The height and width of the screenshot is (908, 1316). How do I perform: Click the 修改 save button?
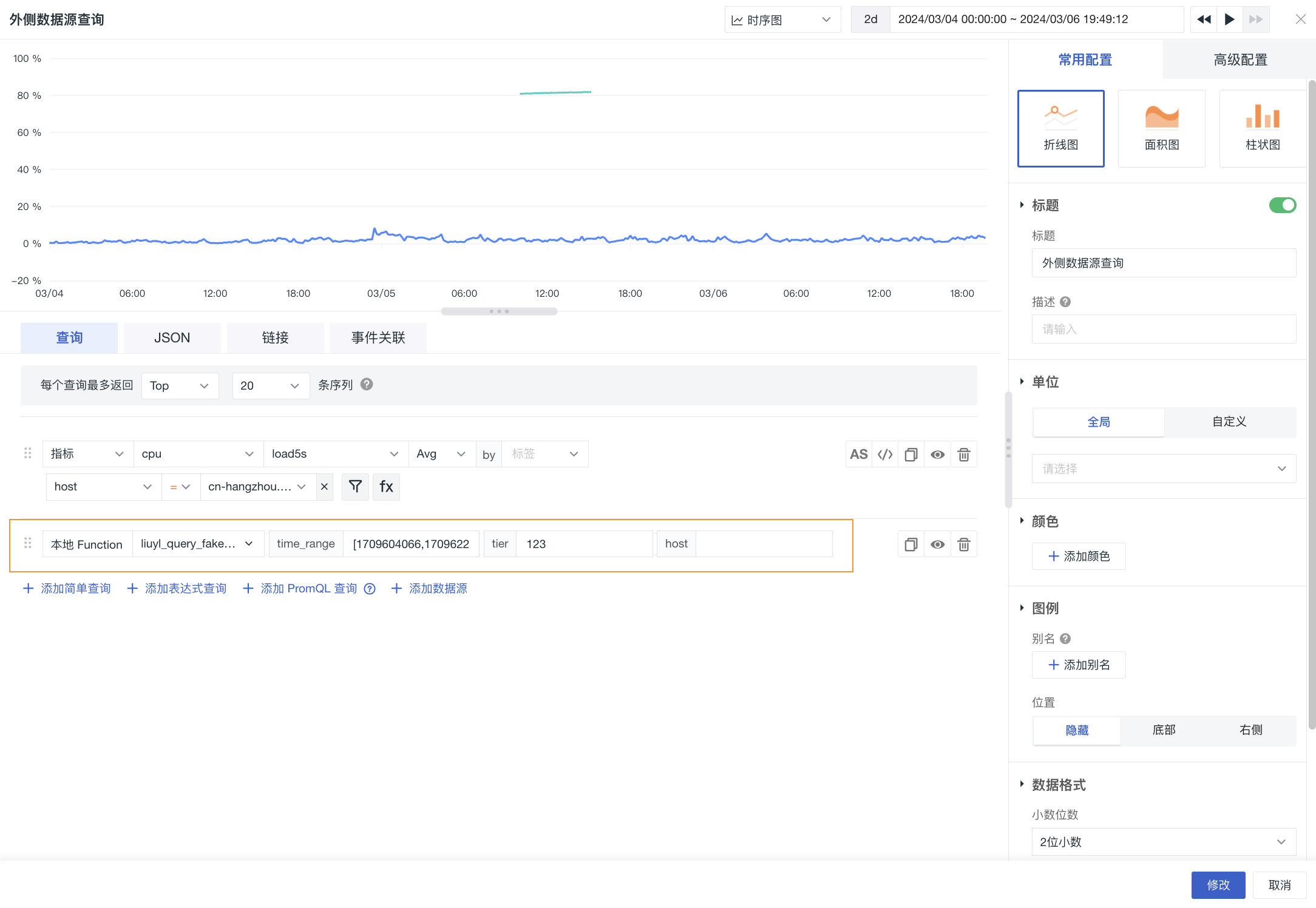[1218, 886]
